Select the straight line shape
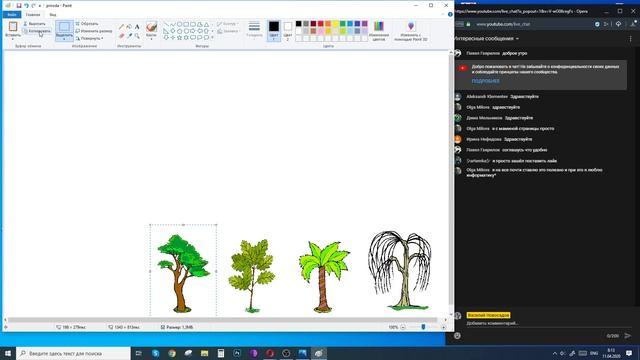Viewport: 640px width, 360px height. click(x=166, y=24)
